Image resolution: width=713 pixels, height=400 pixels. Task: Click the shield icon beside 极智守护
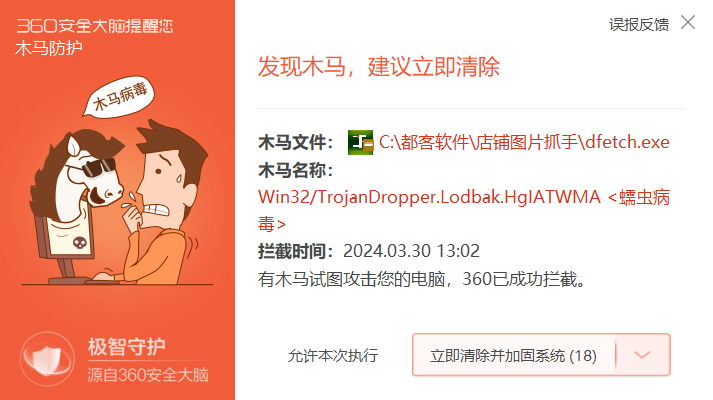pos(47,359)
